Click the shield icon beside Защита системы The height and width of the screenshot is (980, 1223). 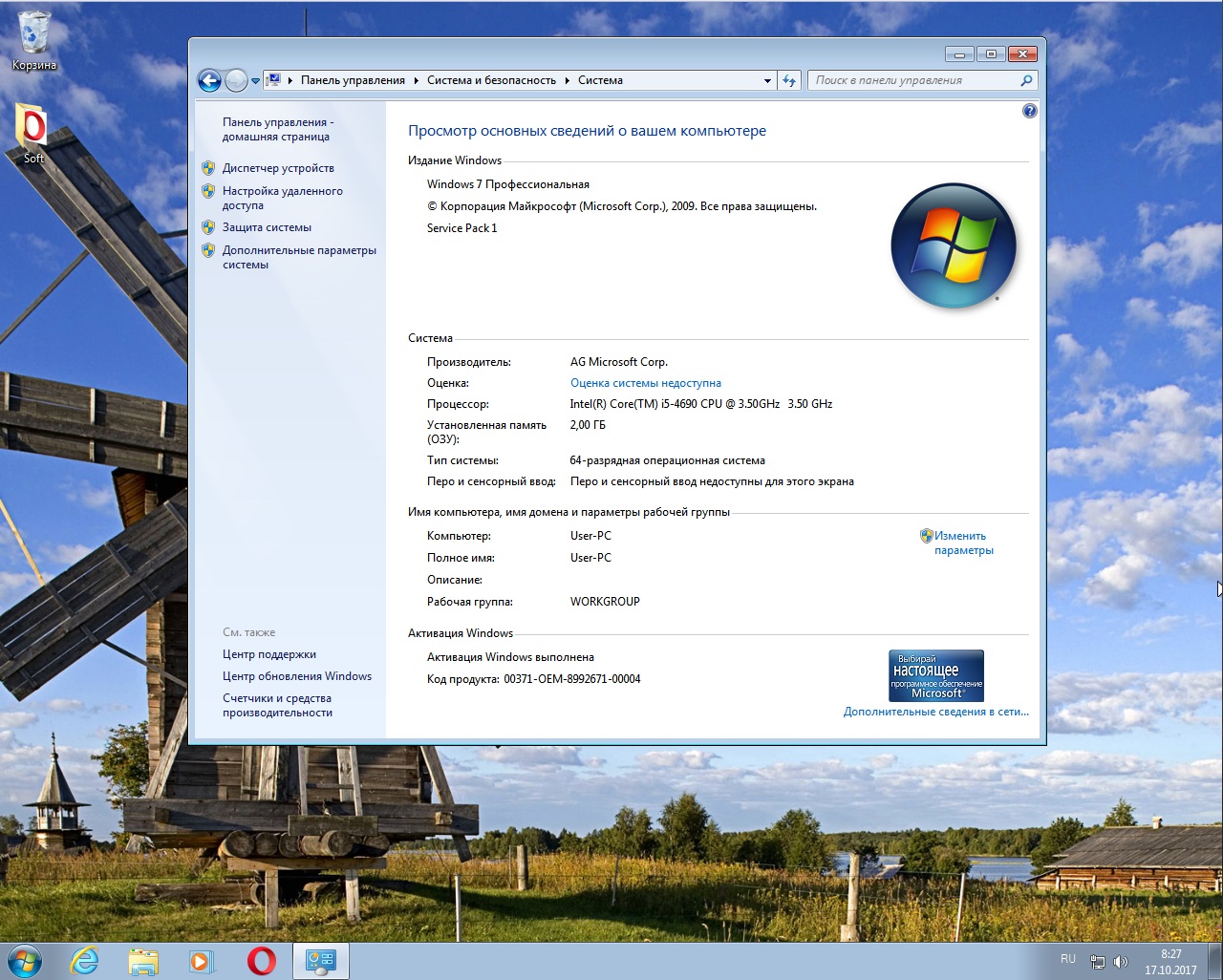(208, 227)
